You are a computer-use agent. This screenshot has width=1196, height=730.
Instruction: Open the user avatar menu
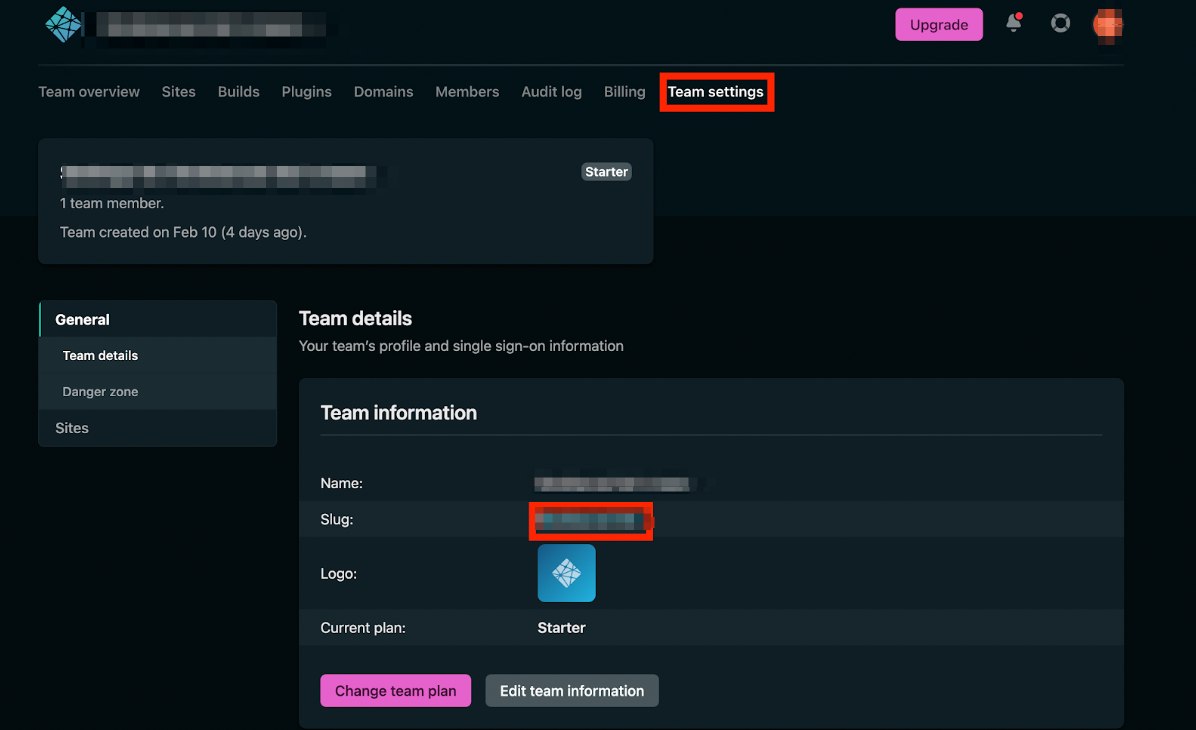pyautogui.click(x=1108, y=24)
